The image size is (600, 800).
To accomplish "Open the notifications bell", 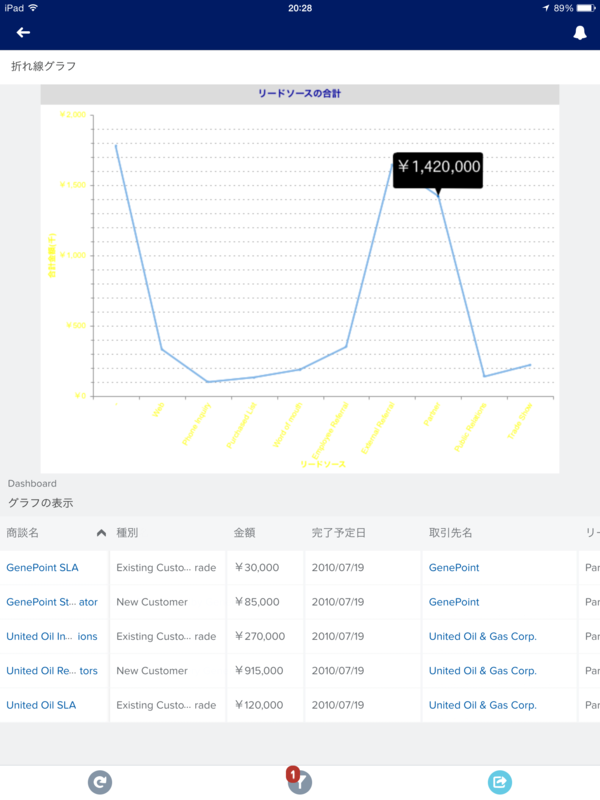I will pyautogui.click(x=580, y=33).
